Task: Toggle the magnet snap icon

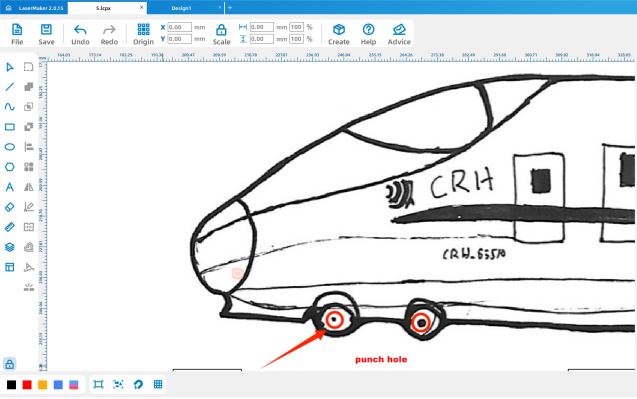Action: (138, 384)
